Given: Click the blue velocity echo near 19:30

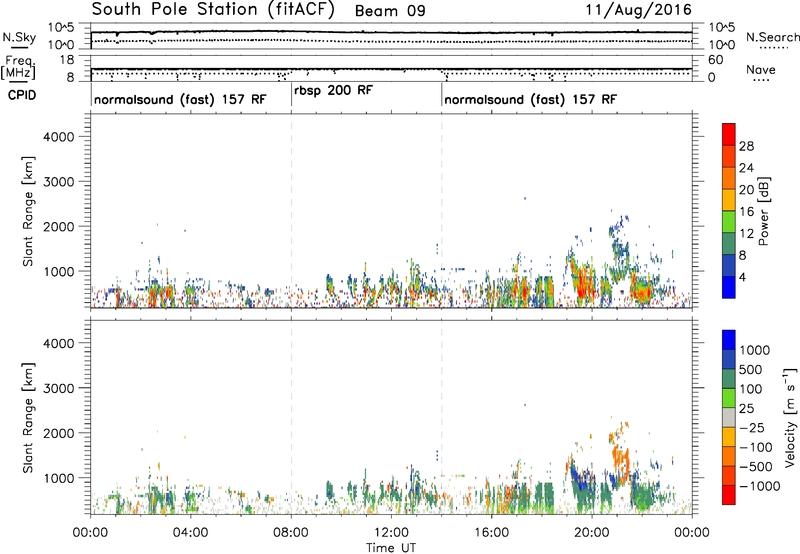Looking at the screenshot, I should (x=580, y=477).
